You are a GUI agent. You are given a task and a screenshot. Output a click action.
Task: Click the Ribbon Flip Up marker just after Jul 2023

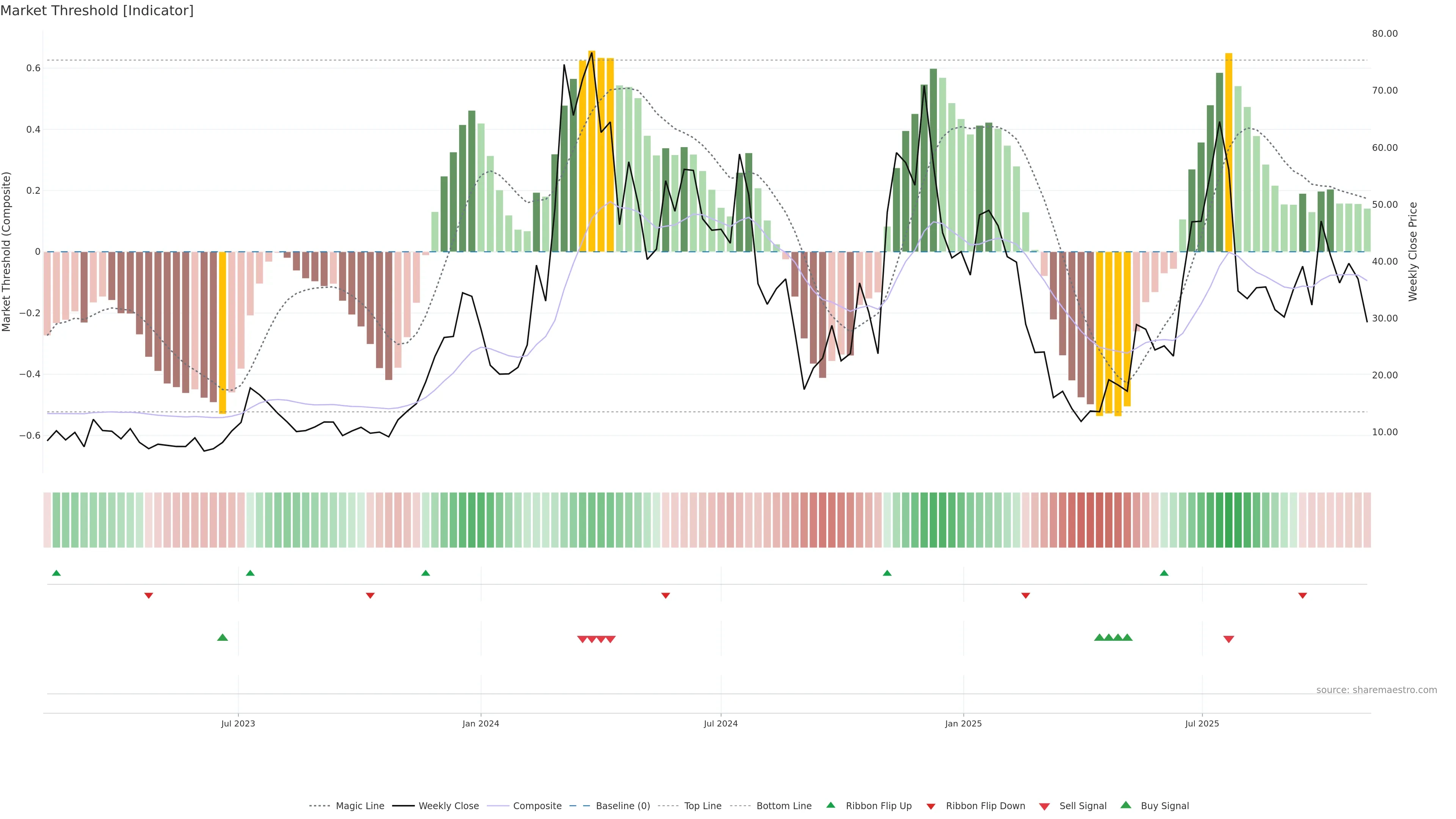tap(250, 573)
